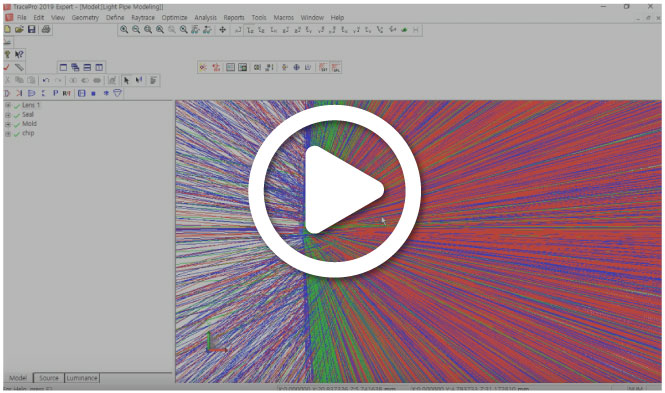This screenshot has height=393, width=665.
Task: Click the cascade windows icon
Action: coord(75,67)
